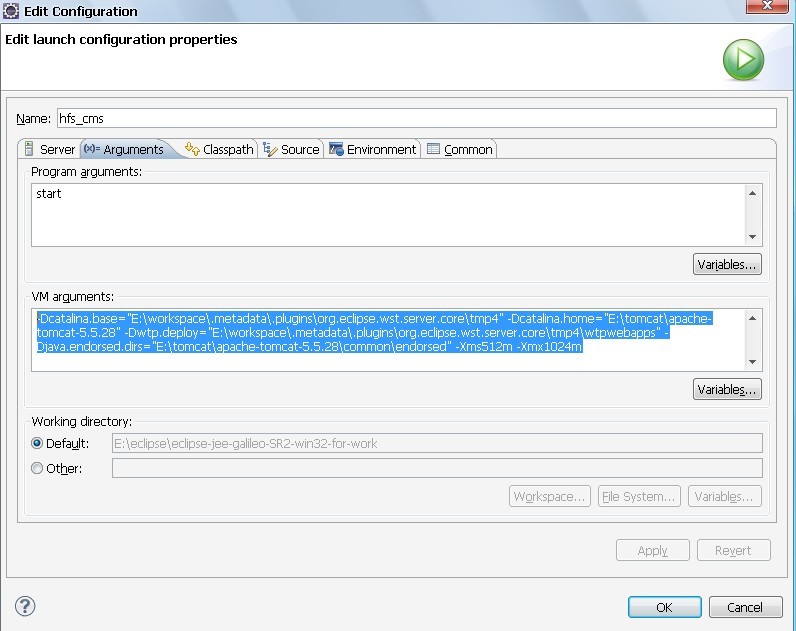Click VM arguments scrollbar up arrow
The image size is (796, 631).
pos(752,318)
